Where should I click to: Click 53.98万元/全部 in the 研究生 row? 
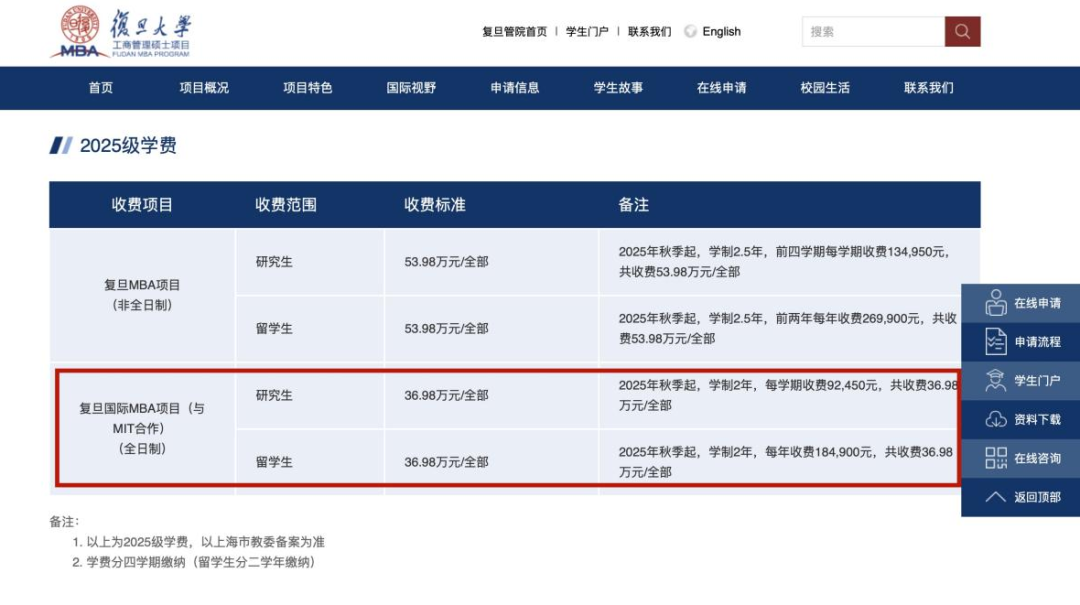click(446, 262)
